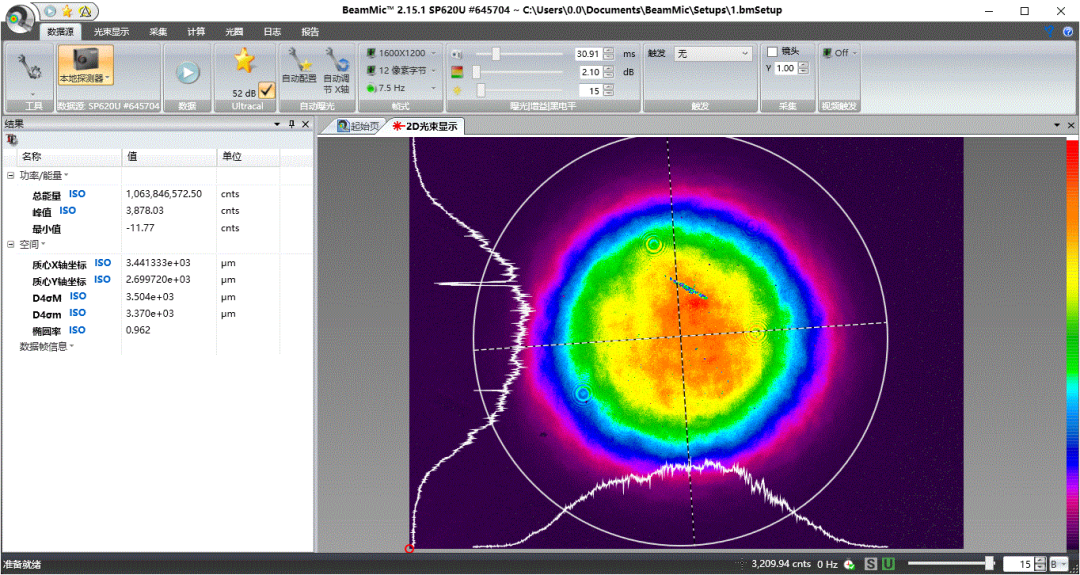Run Ultracal via the large star icon

point(244,61)
